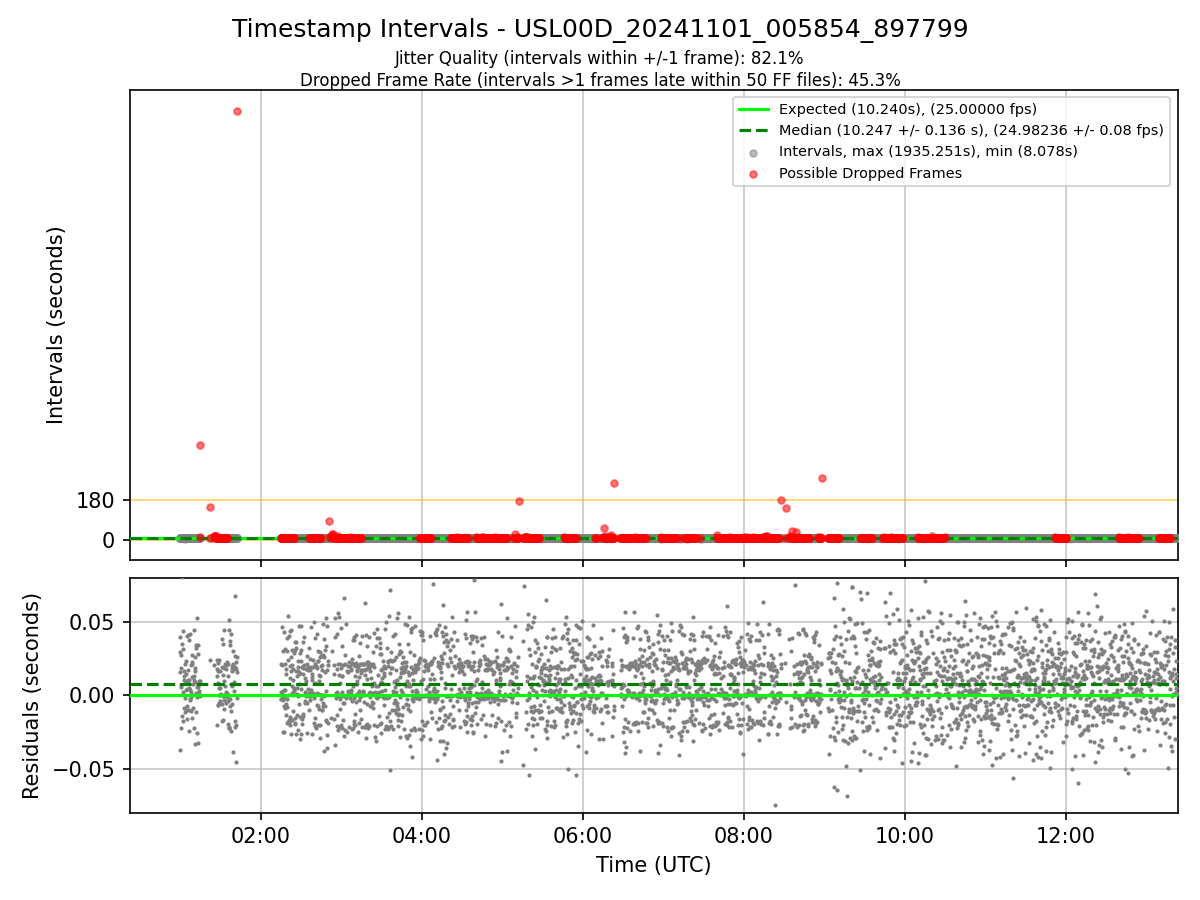
Task: Click the 'Intervals (seconds)' y-axis label
Action: 56,325
